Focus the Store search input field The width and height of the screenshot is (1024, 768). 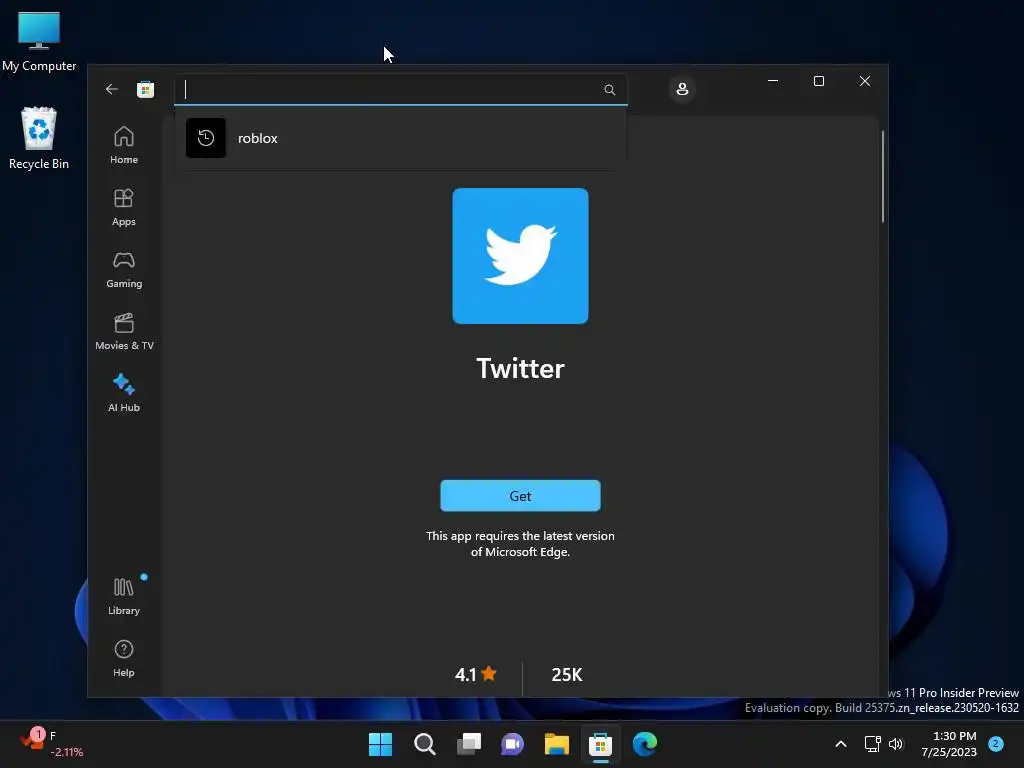click(400, 89)
